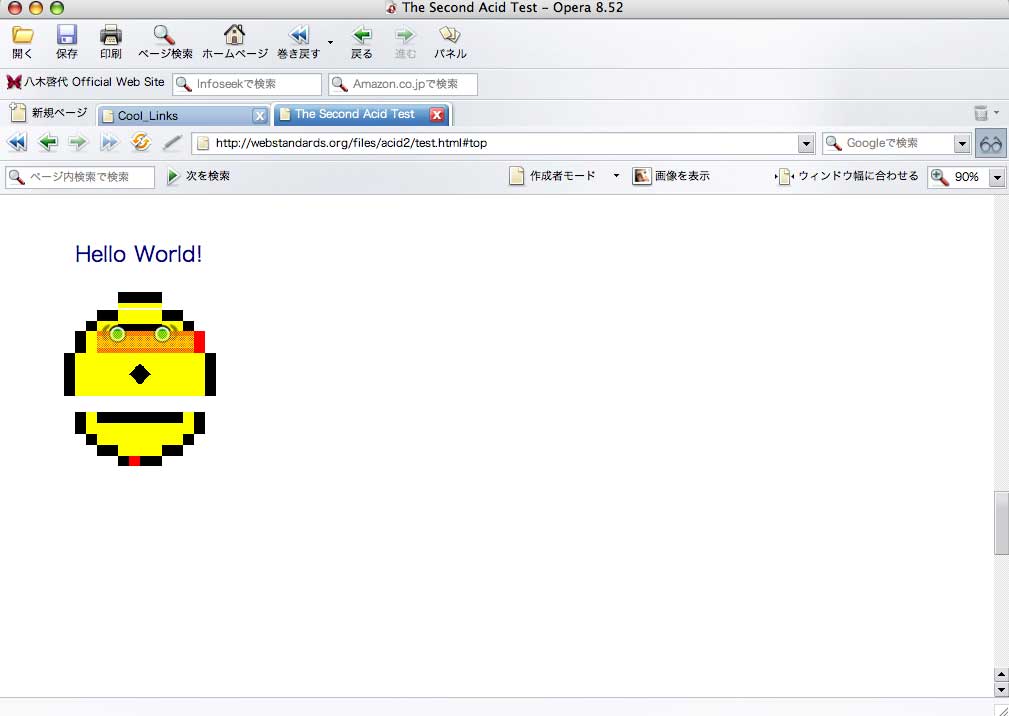Click the Print (印刷) printer icon
Screen dimensions: 1009x716
[x=111, y=35]
